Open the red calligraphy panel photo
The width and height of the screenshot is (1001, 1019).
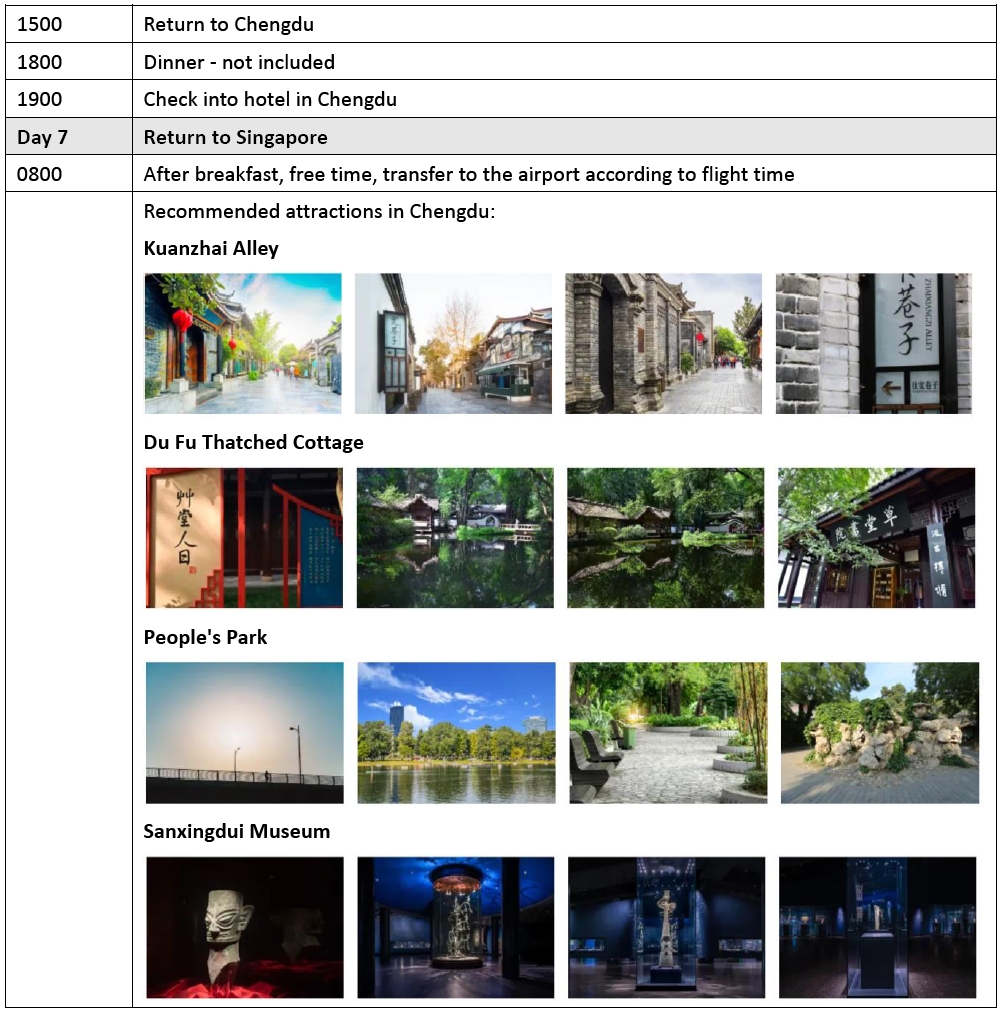coord(243,538)
